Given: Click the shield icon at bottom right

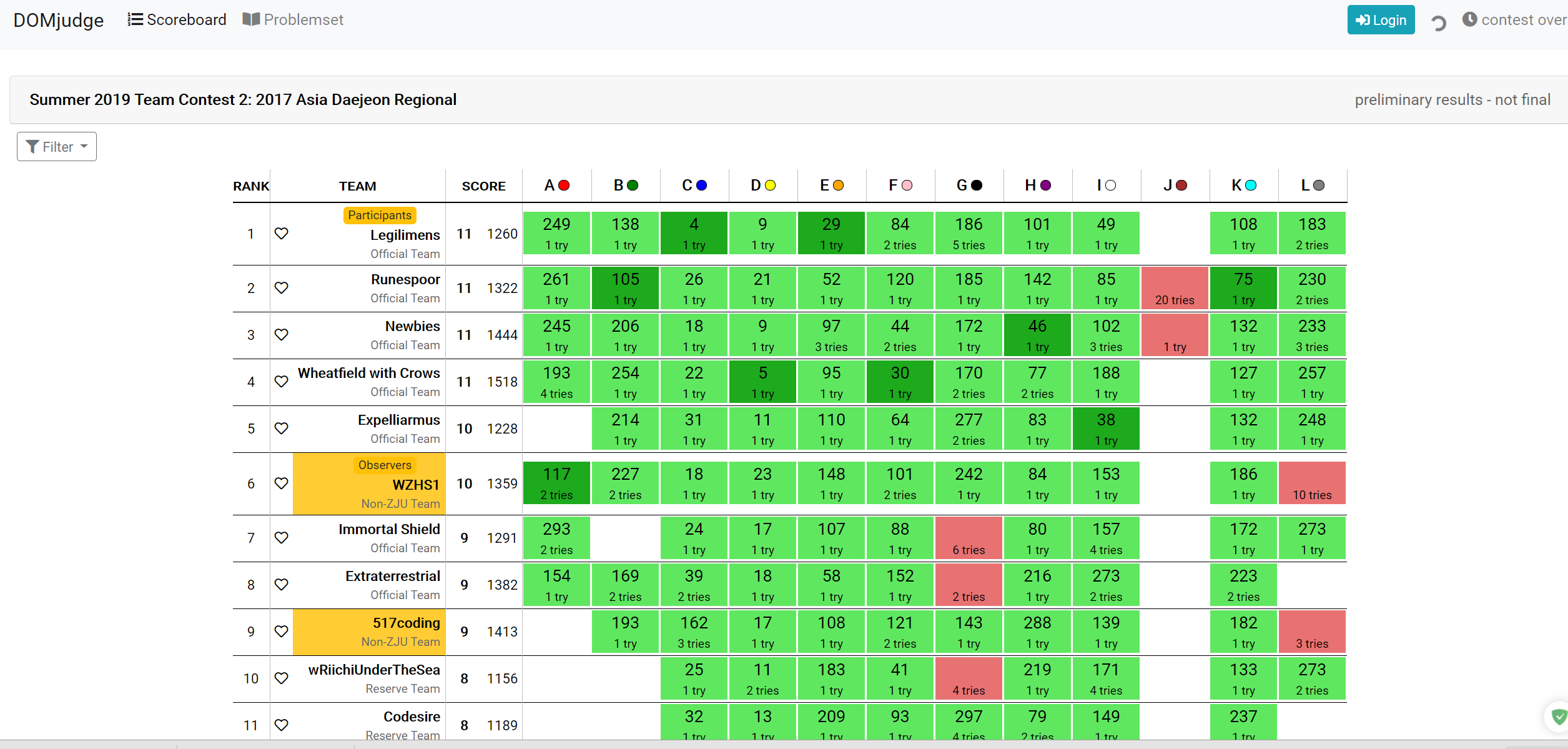Looking at the screenshot, I should click(1559, 717).
